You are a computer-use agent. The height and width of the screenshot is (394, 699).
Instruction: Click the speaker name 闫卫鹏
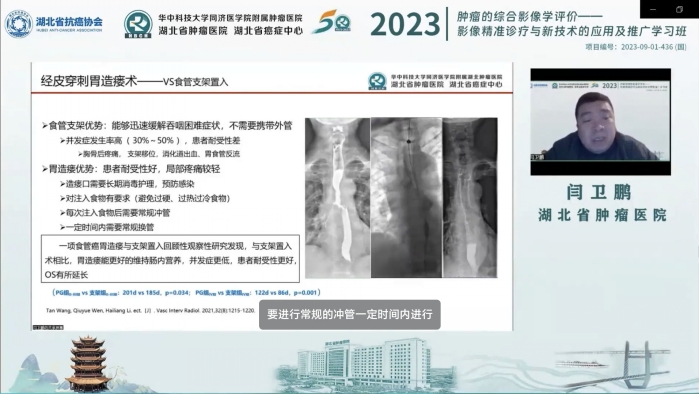tap(599, 193)
